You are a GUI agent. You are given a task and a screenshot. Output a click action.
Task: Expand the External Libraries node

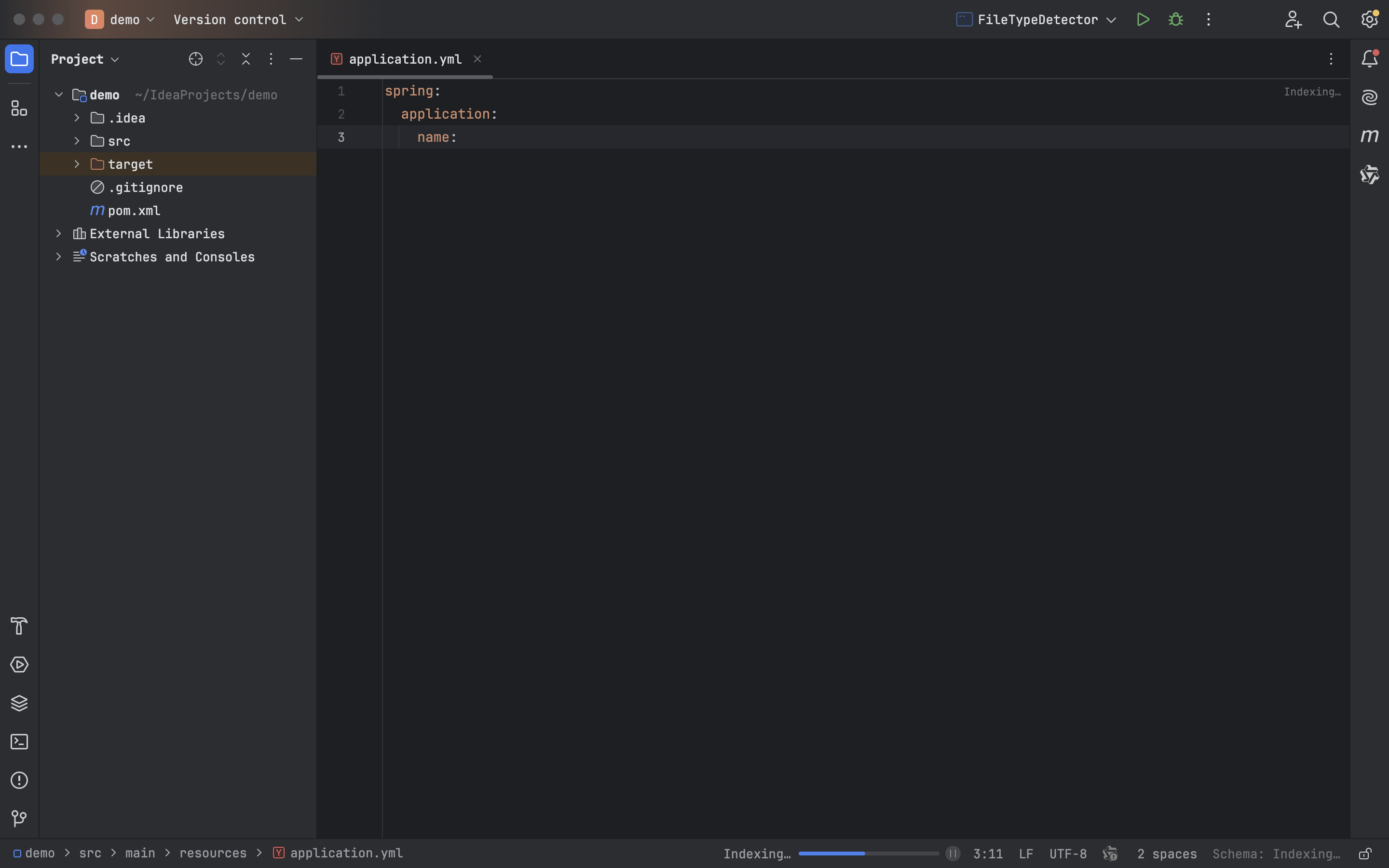pos(58,234)
